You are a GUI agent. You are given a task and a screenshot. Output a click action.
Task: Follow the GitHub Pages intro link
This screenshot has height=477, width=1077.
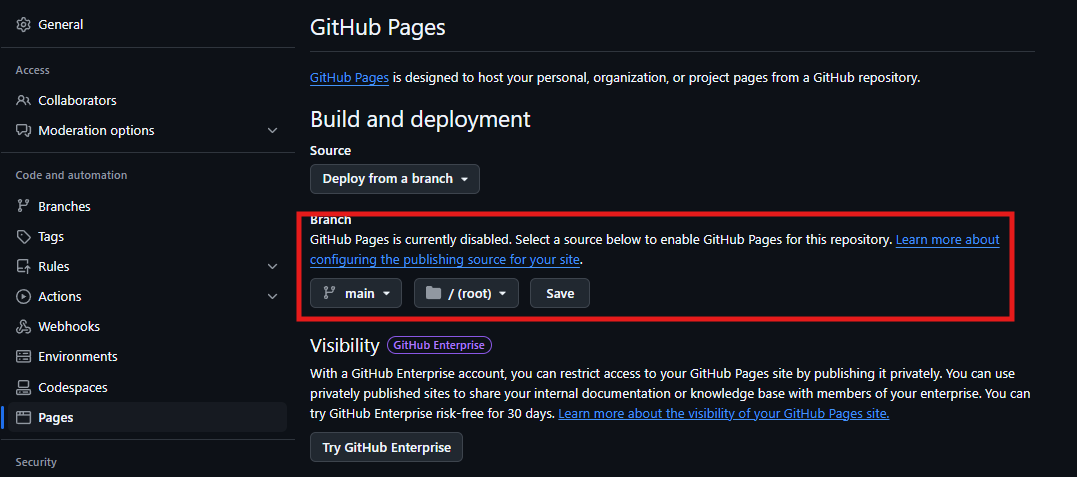(x=350, y=78)
